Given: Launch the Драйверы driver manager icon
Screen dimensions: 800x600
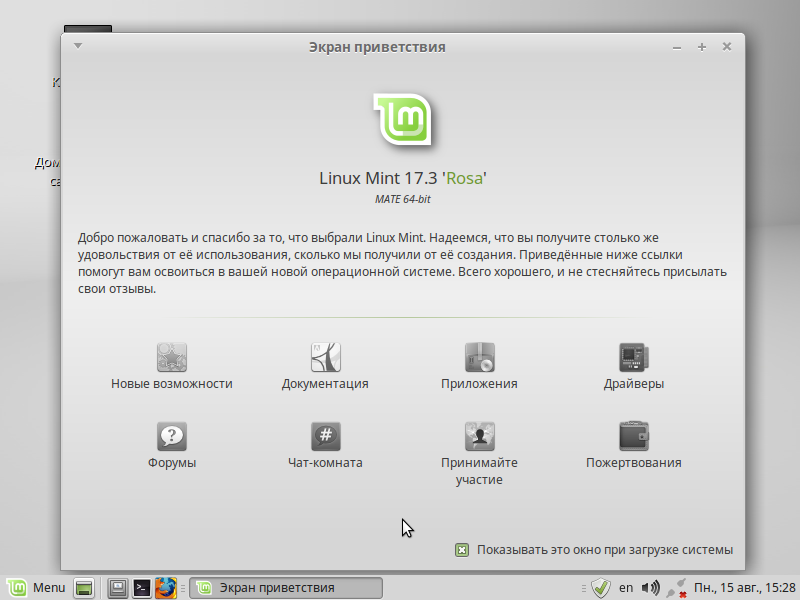Looking at the screenshot, I should [634, 357].
